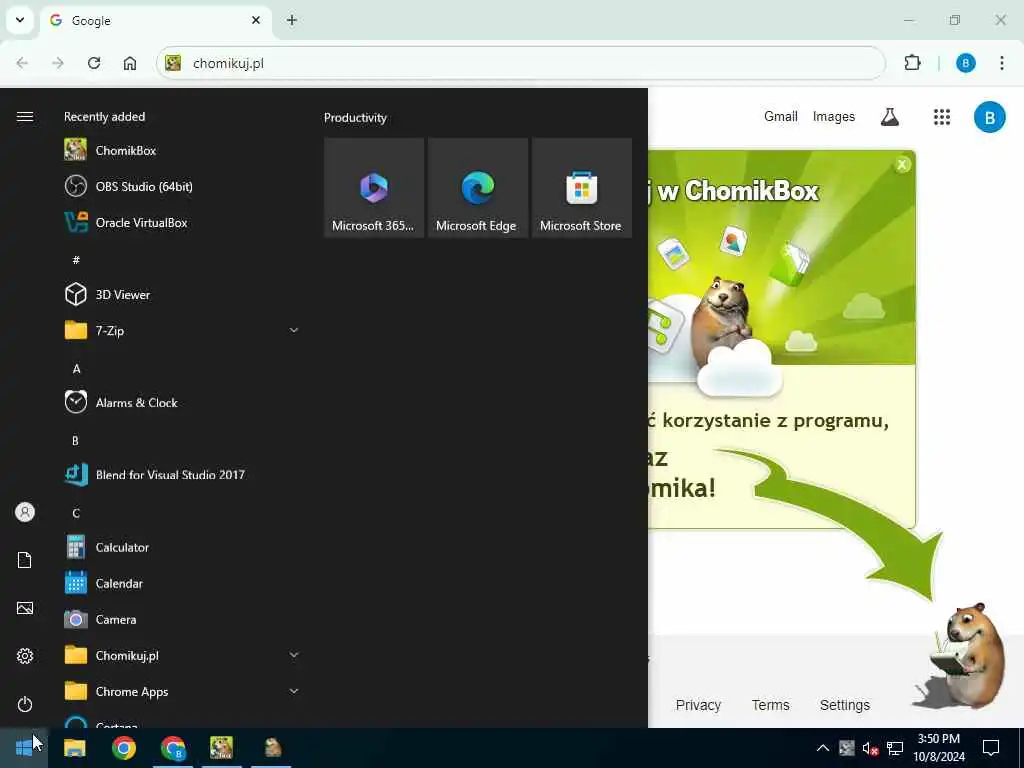Screen dimensions: 1024x768
Task: Close the ChomikBox green popup
Action: 902,165
